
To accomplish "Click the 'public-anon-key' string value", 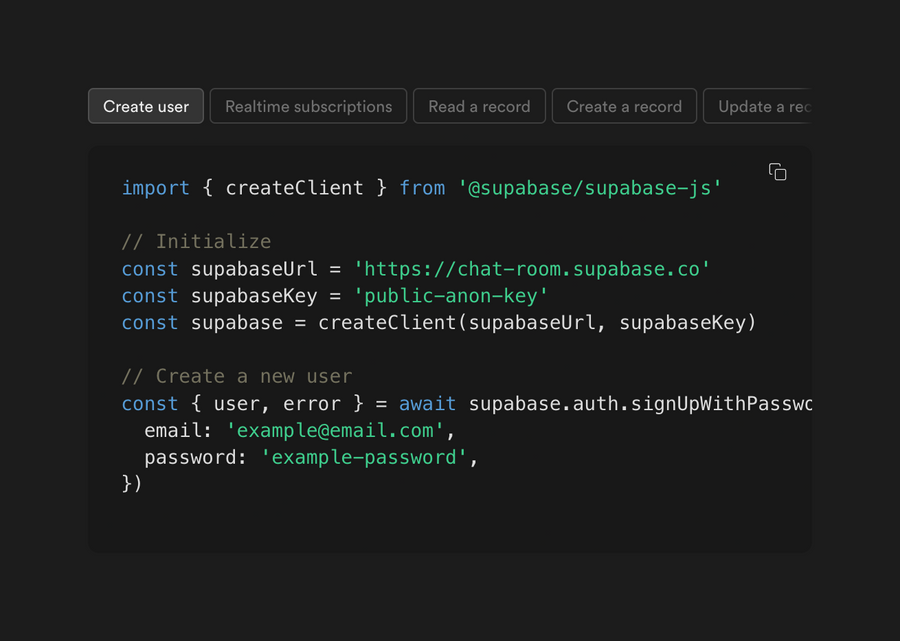I will point(452,295).
